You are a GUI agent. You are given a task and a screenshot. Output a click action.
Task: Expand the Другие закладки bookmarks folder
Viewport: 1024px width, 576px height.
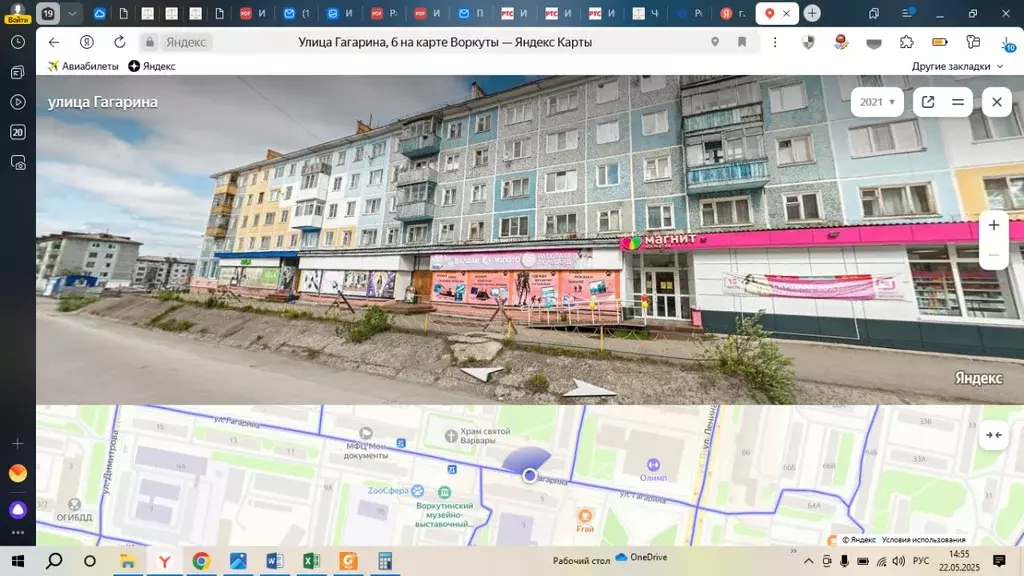coord(957,67)
